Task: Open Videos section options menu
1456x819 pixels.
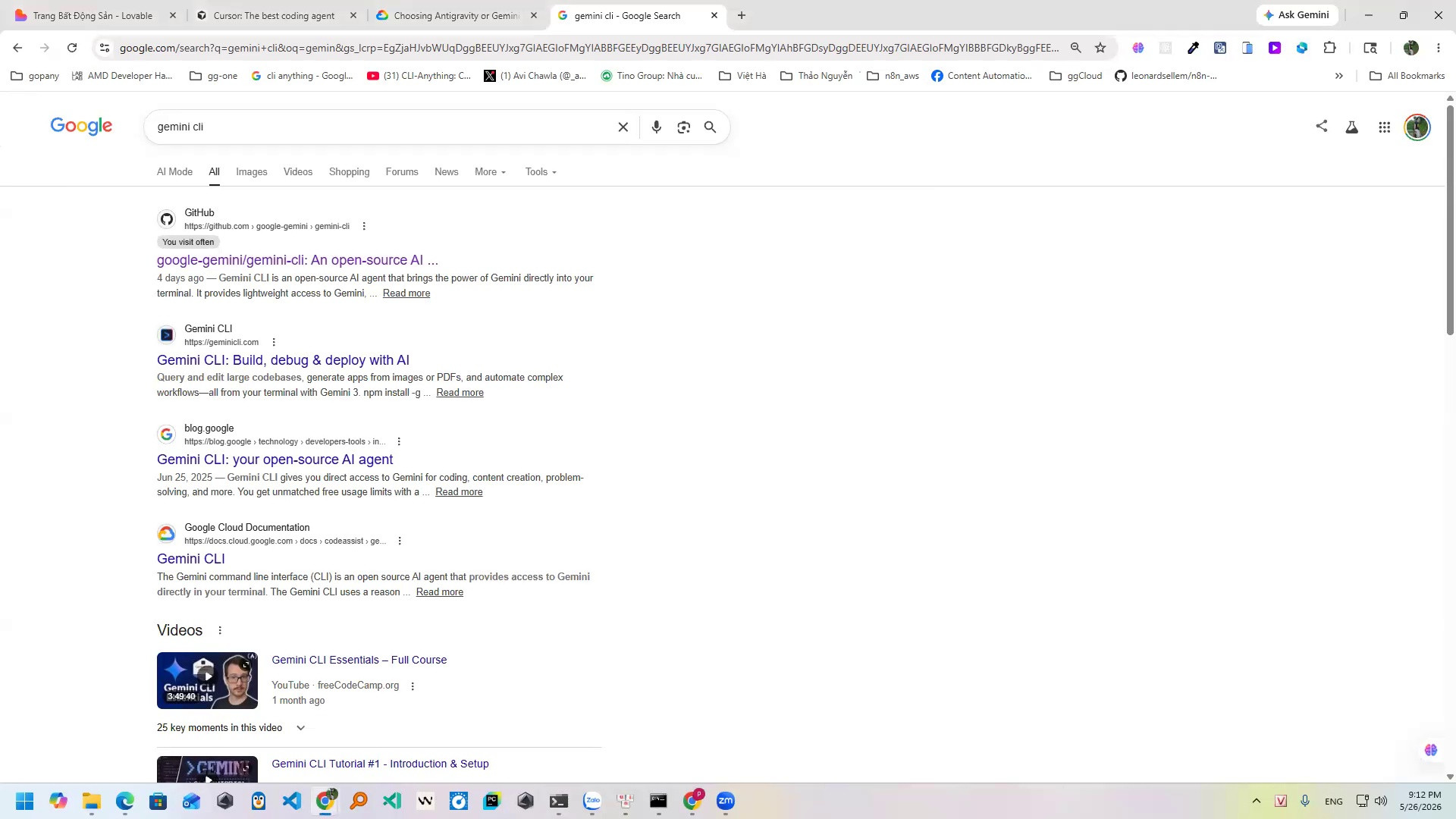Action: pyautogui.click(x=220, y=630)
